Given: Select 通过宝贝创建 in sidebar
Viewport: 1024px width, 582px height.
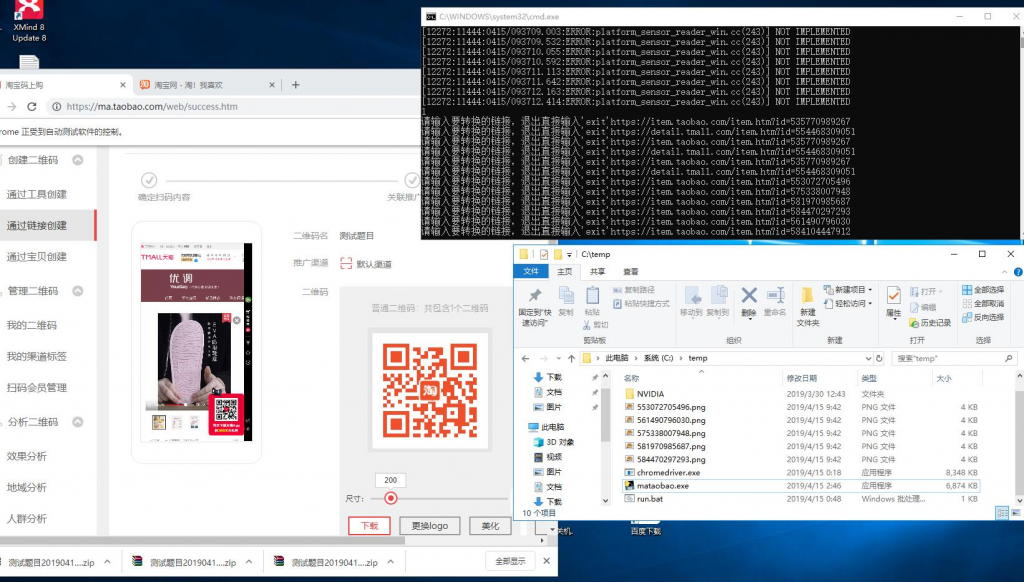Looking at the screenshot, I should pyautogui.click(x=37, y=257).
